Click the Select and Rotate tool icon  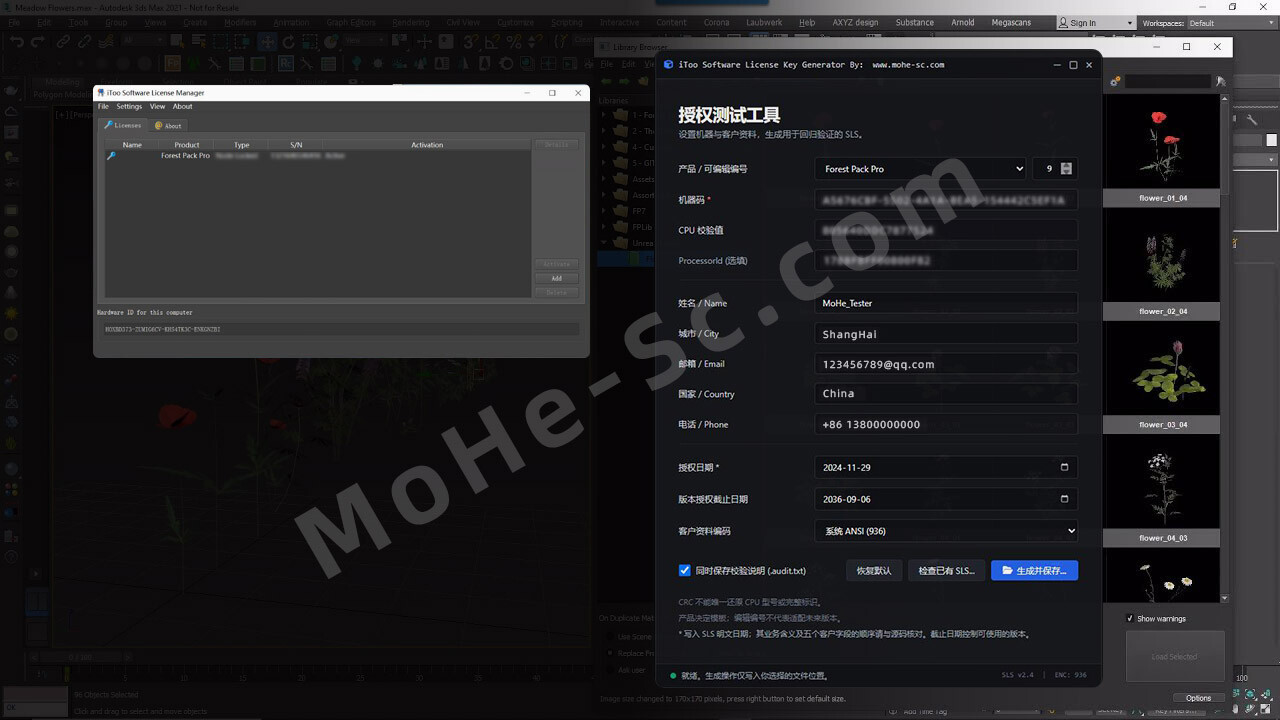point(289,42)
